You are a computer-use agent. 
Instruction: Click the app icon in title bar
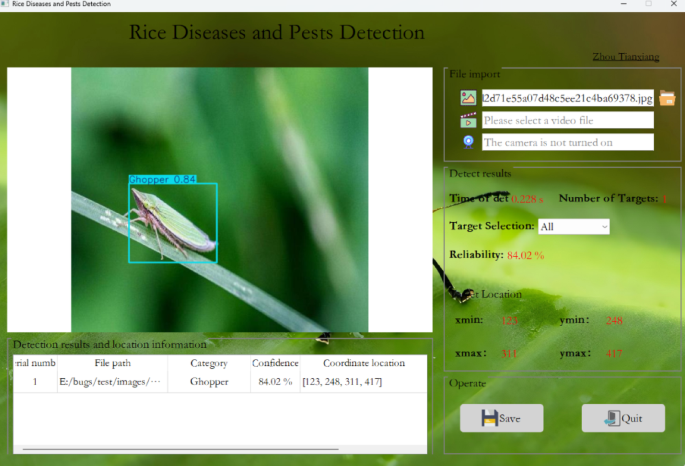pyautogui.click(x=5, y=4)
